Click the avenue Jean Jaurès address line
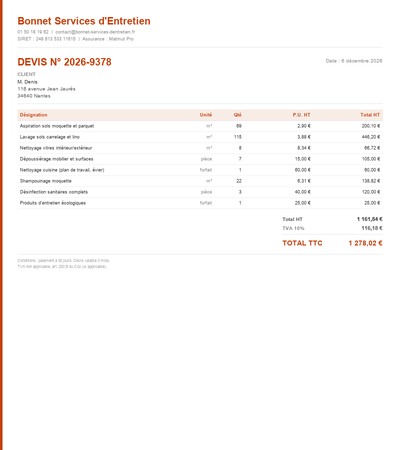400x450 pixels. (46, 89)
